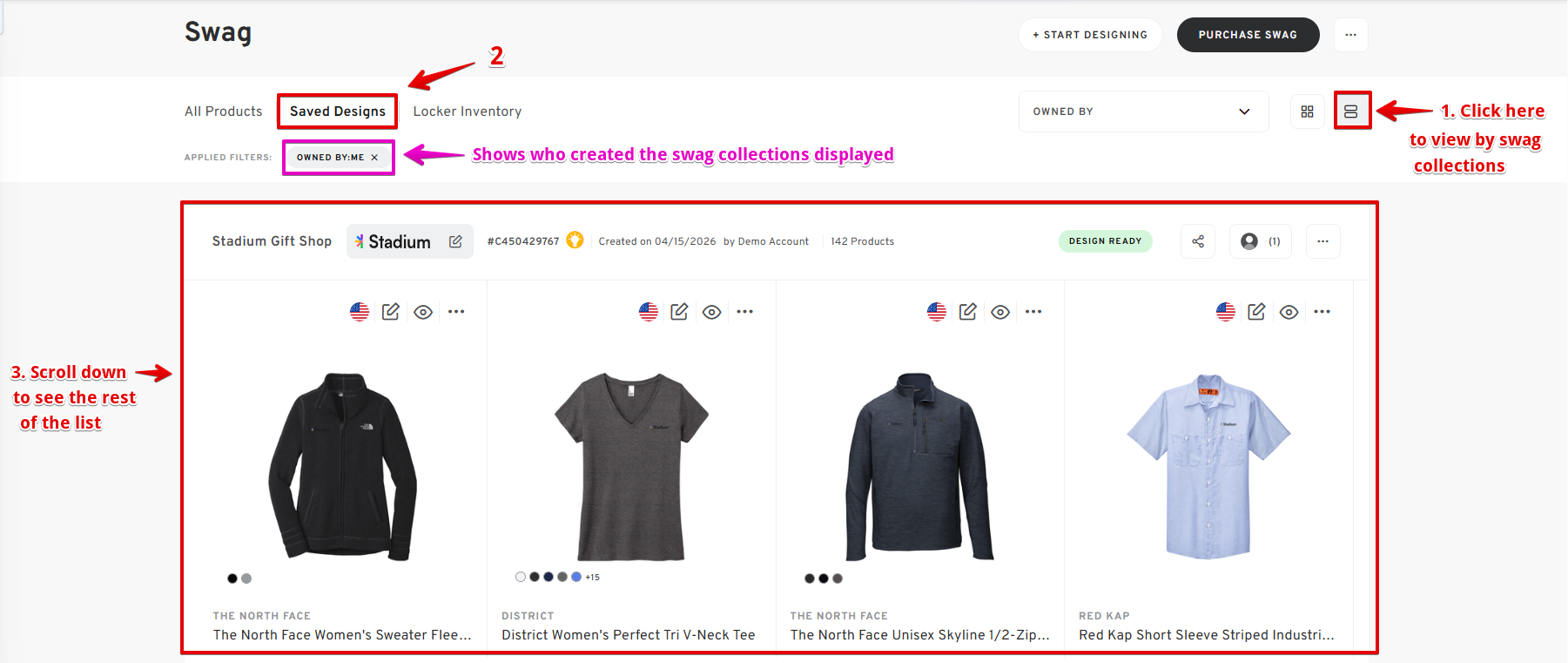The image size is (1568, 663).
Task: Switch to grid view layout icon
Action: click(1307, 112)
